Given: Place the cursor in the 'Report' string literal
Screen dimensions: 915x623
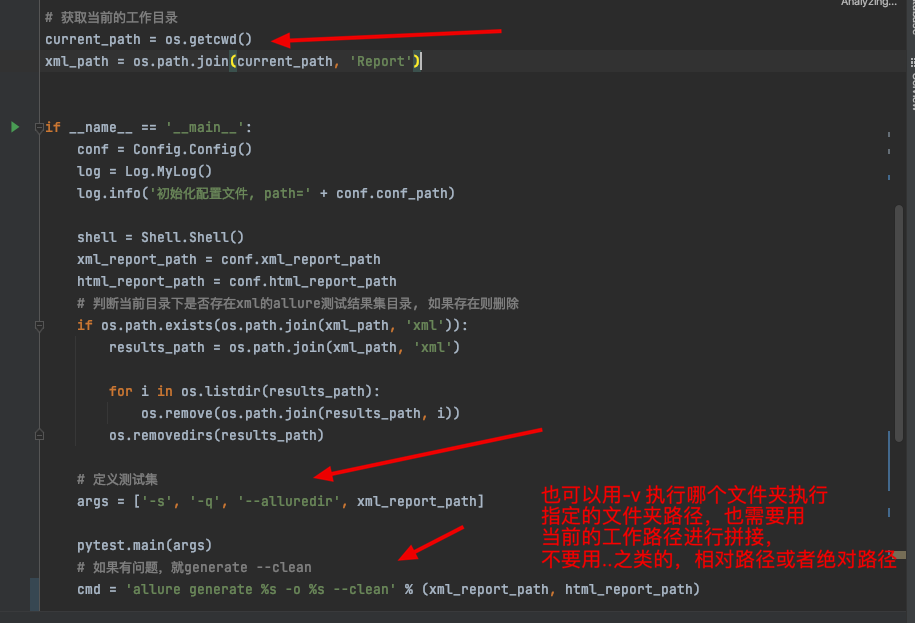Looking at the screenshot, I should (380, 61).
